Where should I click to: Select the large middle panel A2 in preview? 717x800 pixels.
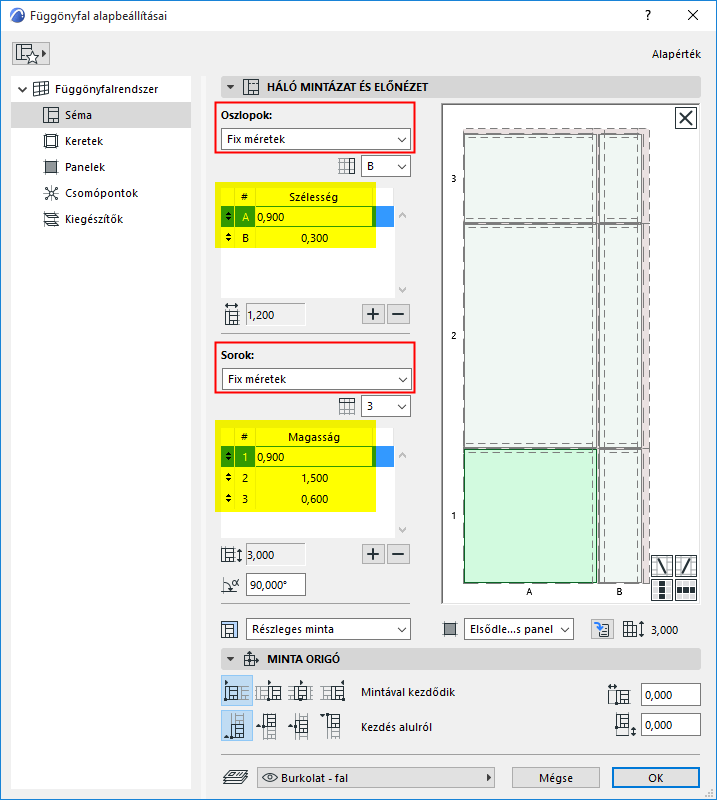pyautogui.click(x=530, y=335)
